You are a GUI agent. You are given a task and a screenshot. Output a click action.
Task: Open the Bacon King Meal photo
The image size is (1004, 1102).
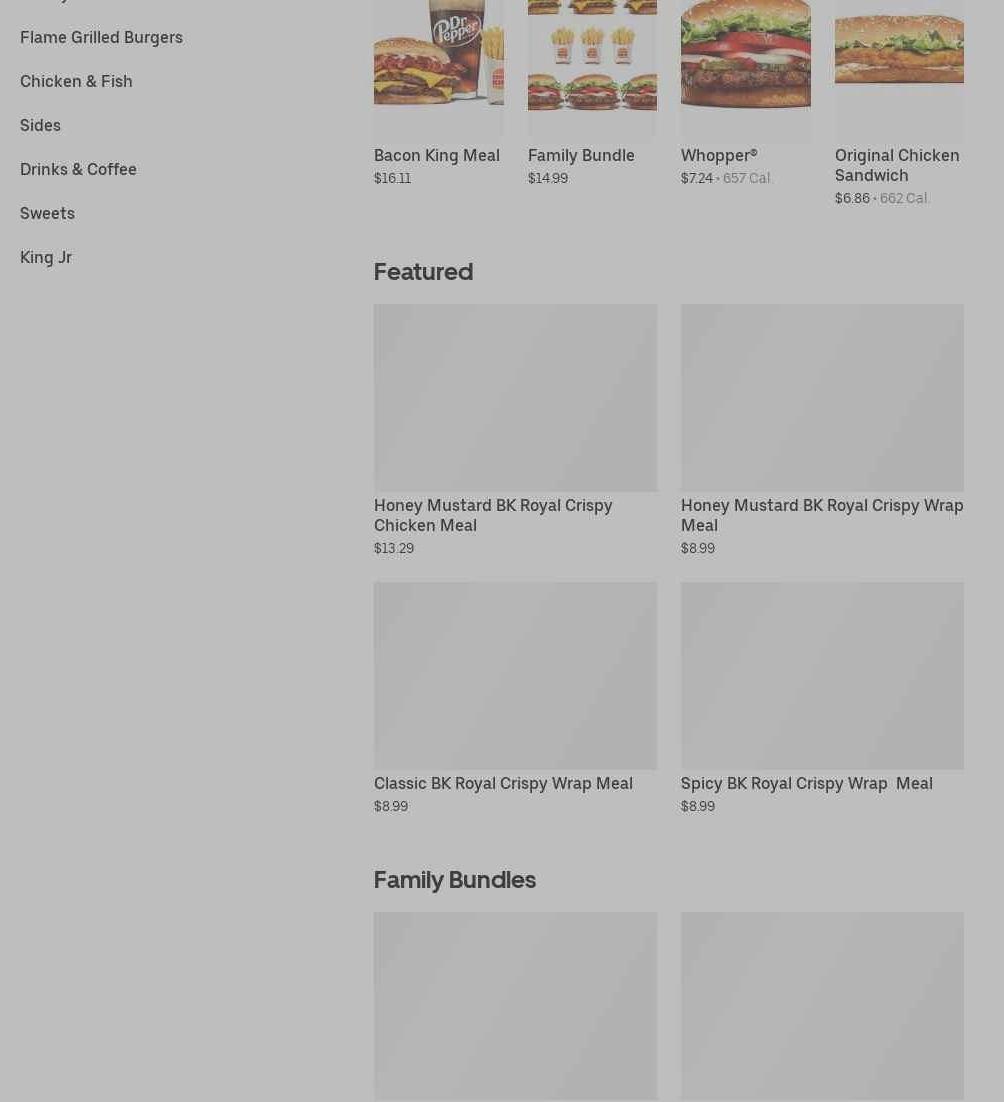click(x=438, y=67)
